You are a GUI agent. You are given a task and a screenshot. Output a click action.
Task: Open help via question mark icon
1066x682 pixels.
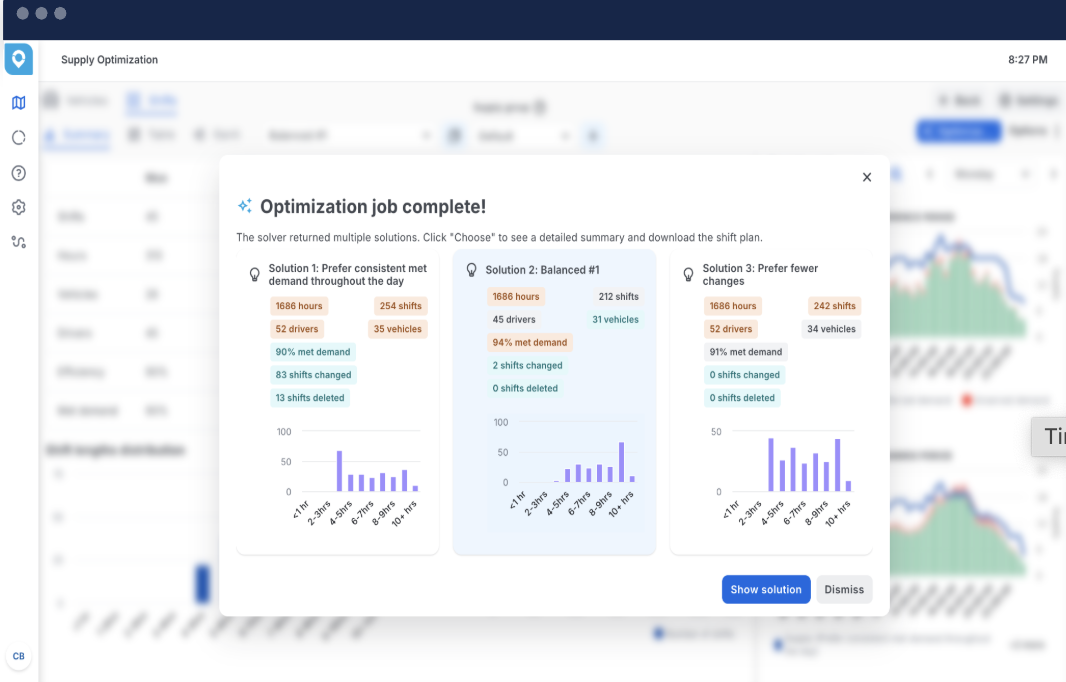[18, 173]
